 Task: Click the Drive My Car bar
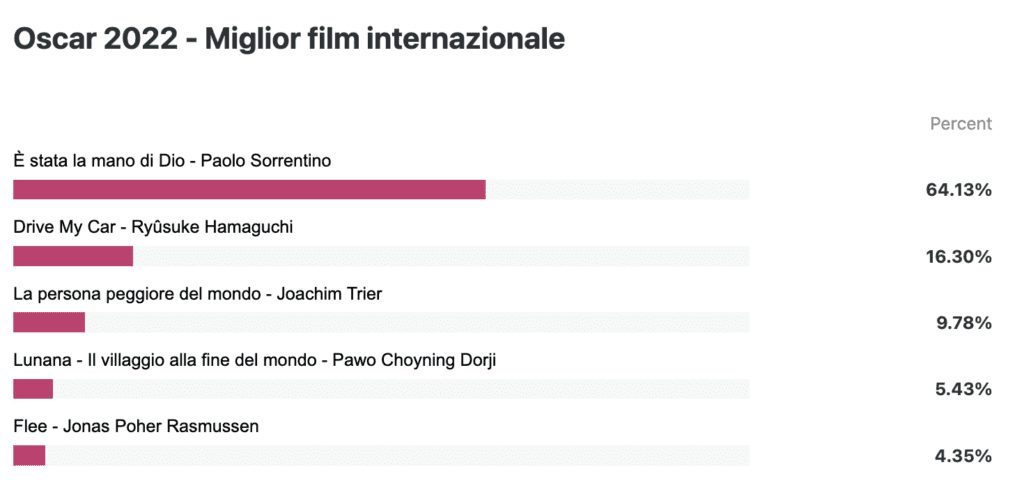pyautogui.click(x=73, y=256)
